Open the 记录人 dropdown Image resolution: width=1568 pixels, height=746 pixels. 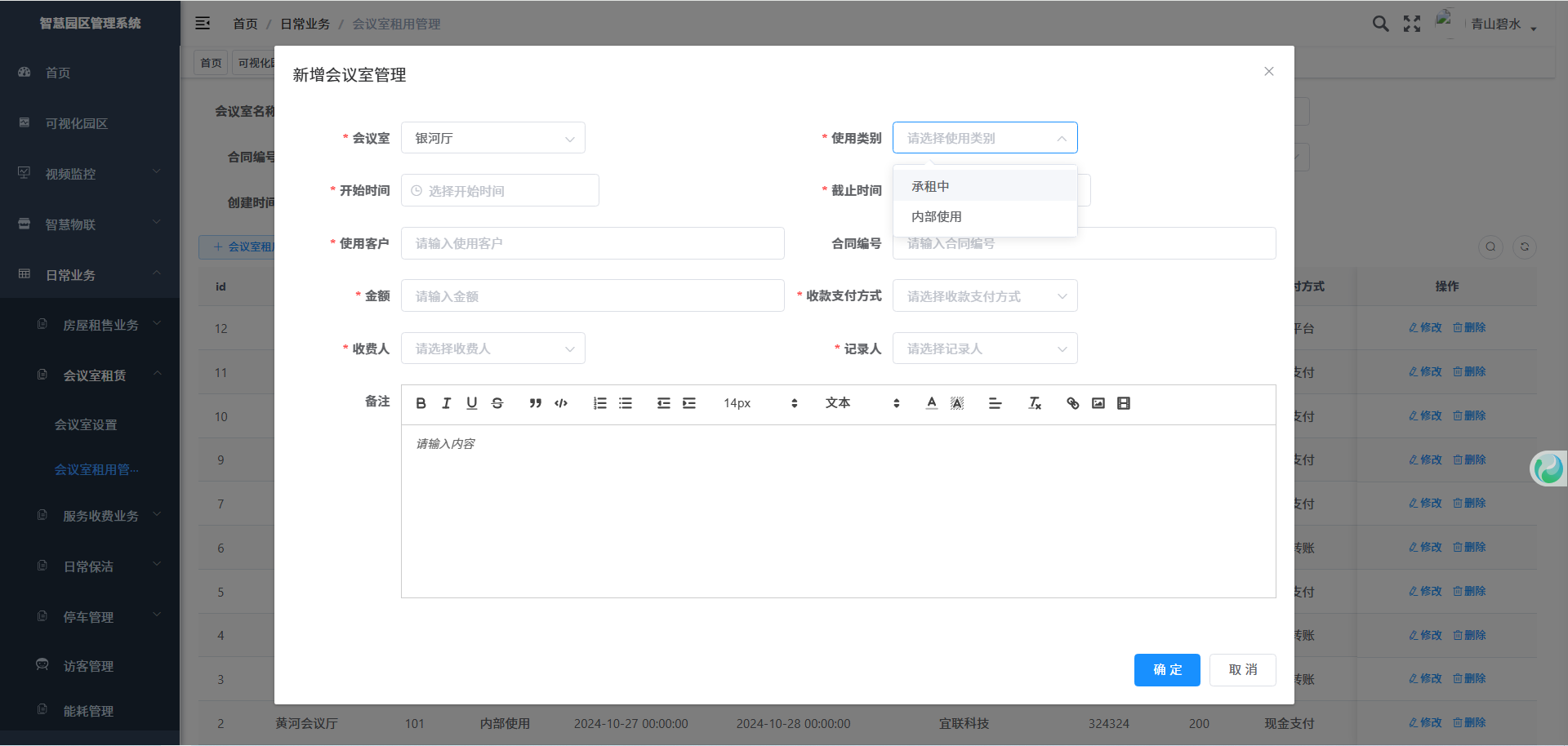click(x=984, y=349)
